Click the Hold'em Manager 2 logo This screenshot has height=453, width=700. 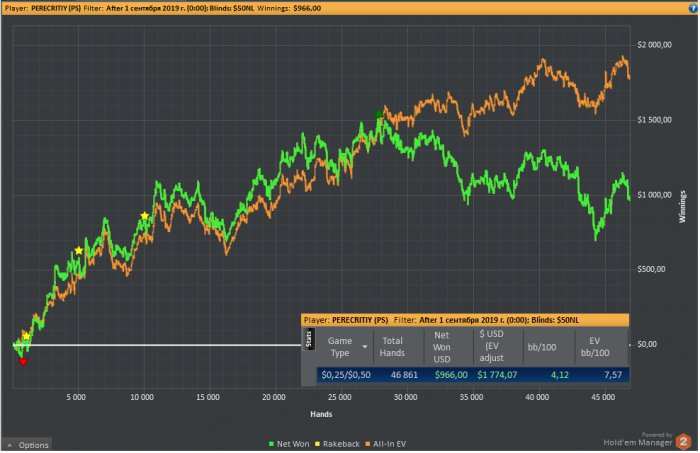click(683, 442)
